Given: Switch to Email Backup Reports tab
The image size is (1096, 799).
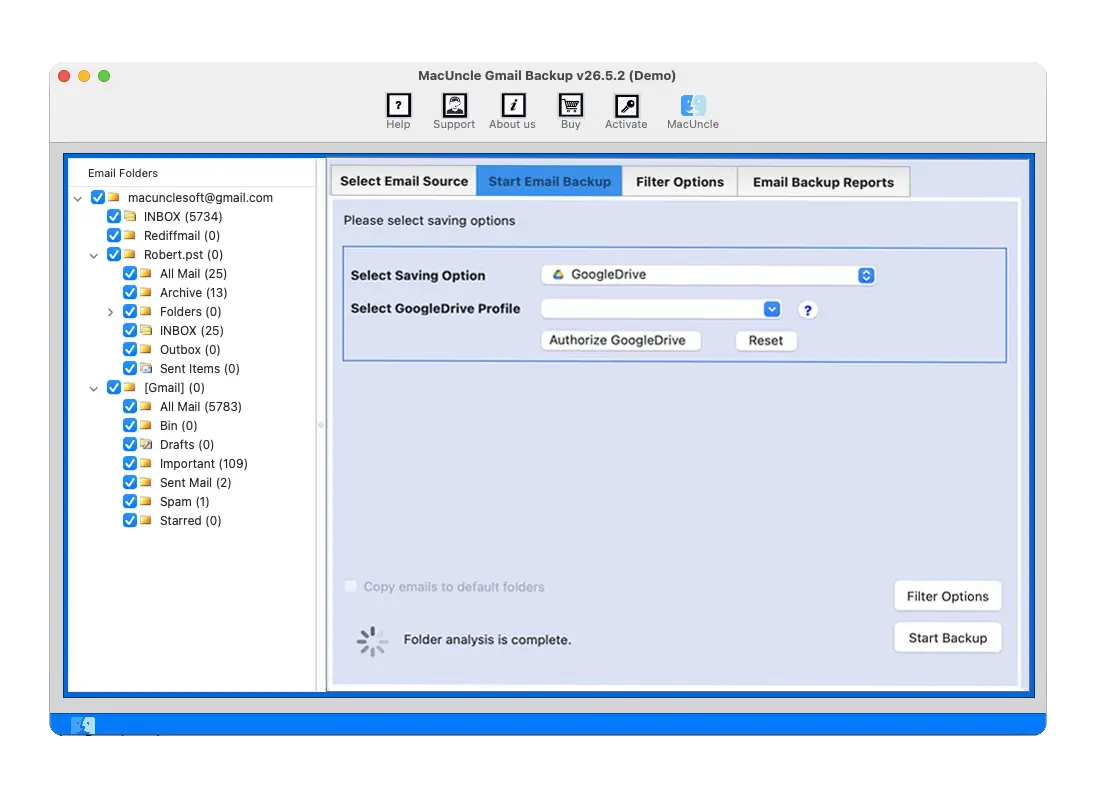Looking at the screenshot, I should 823,182.
